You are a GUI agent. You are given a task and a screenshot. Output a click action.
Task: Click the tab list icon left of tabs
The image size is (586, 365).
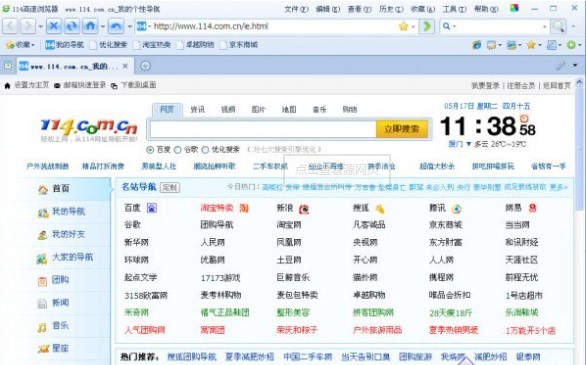tap(8, 65)
